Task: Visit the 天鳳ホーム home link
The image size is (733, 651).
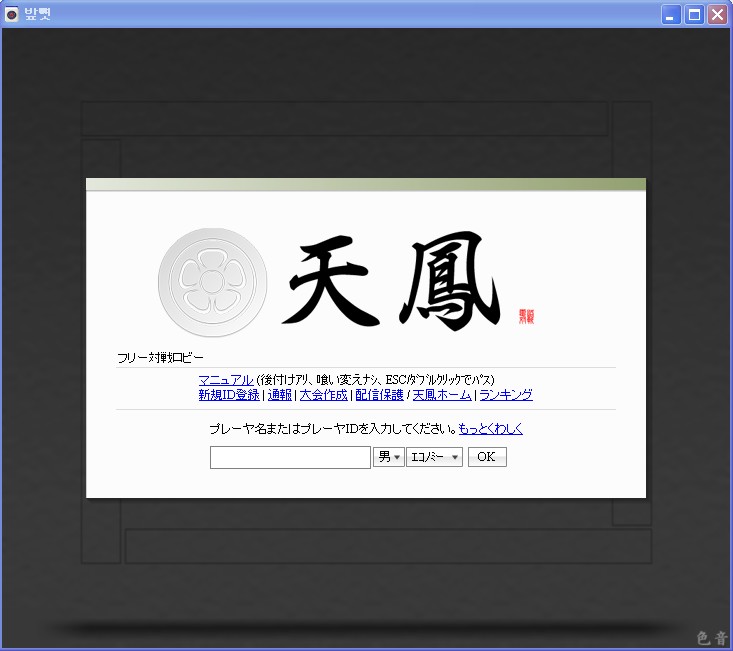Action: 442,395
